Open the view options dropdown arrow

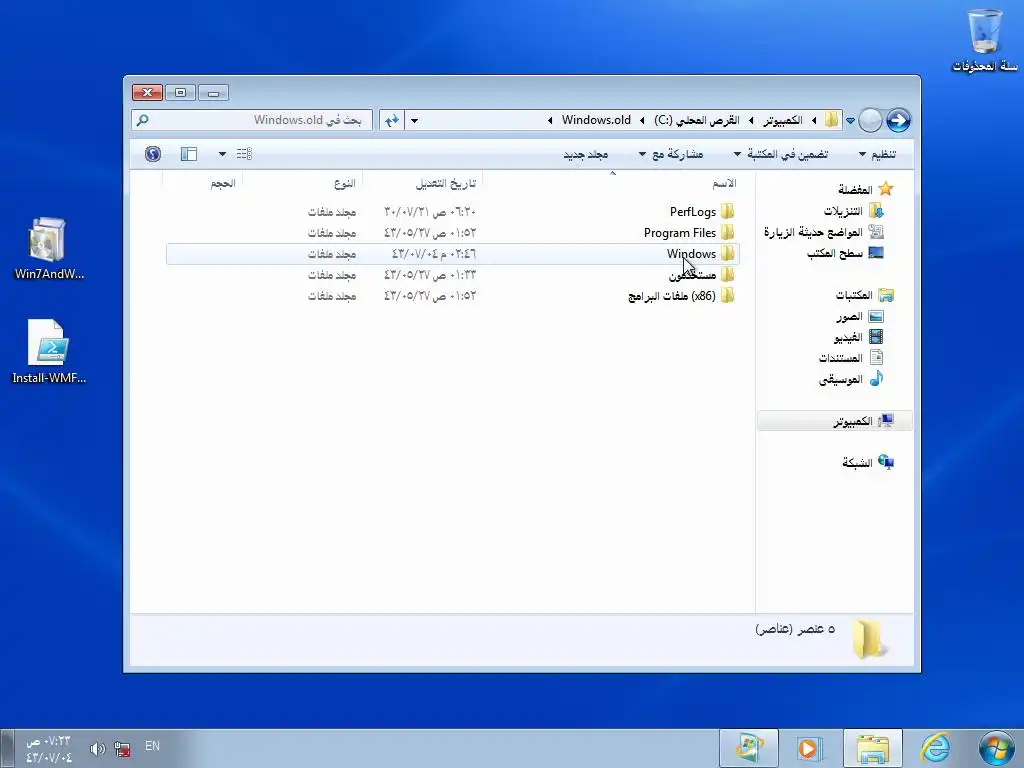coord(222,154)
